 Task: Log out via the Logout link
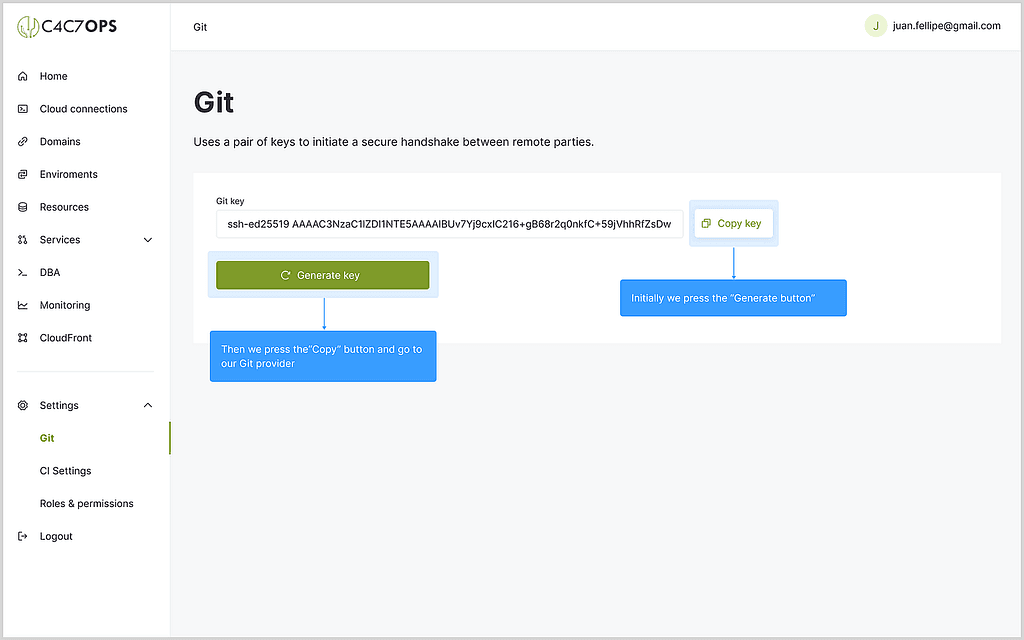(x=56, y=536)
